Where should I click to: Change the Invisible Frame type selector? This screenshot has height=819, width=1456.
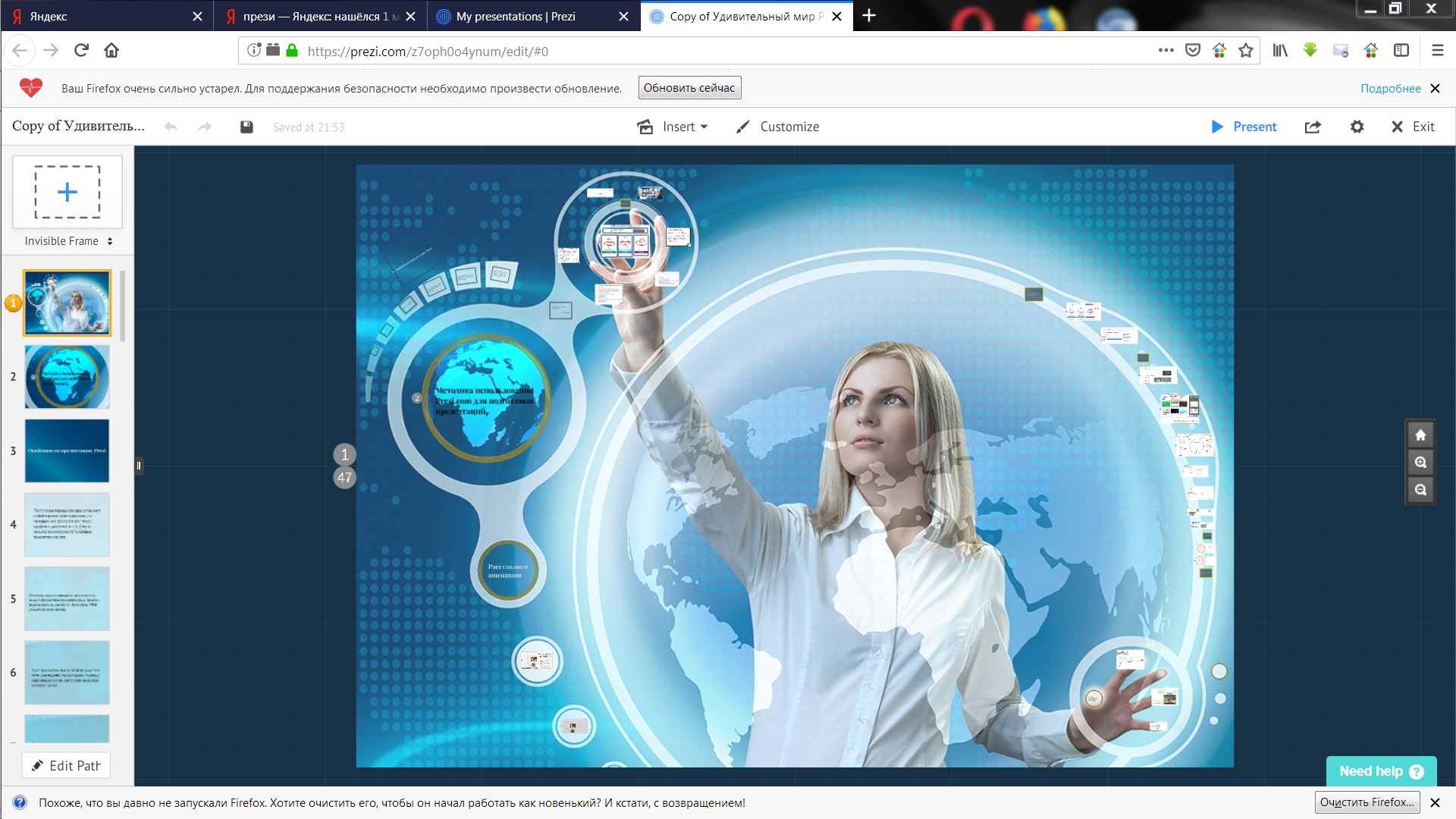[x=68, y=241]
